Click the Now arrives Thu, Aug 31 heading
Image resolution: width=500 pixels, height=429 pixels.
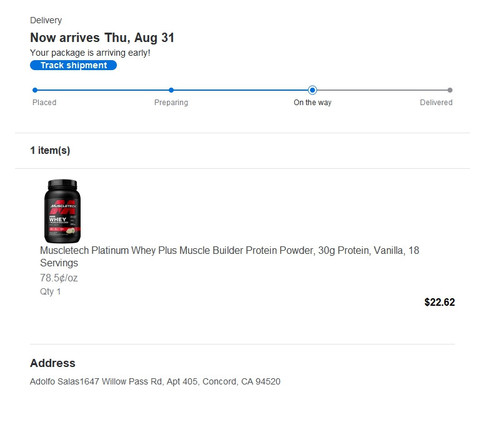(102, 38)
